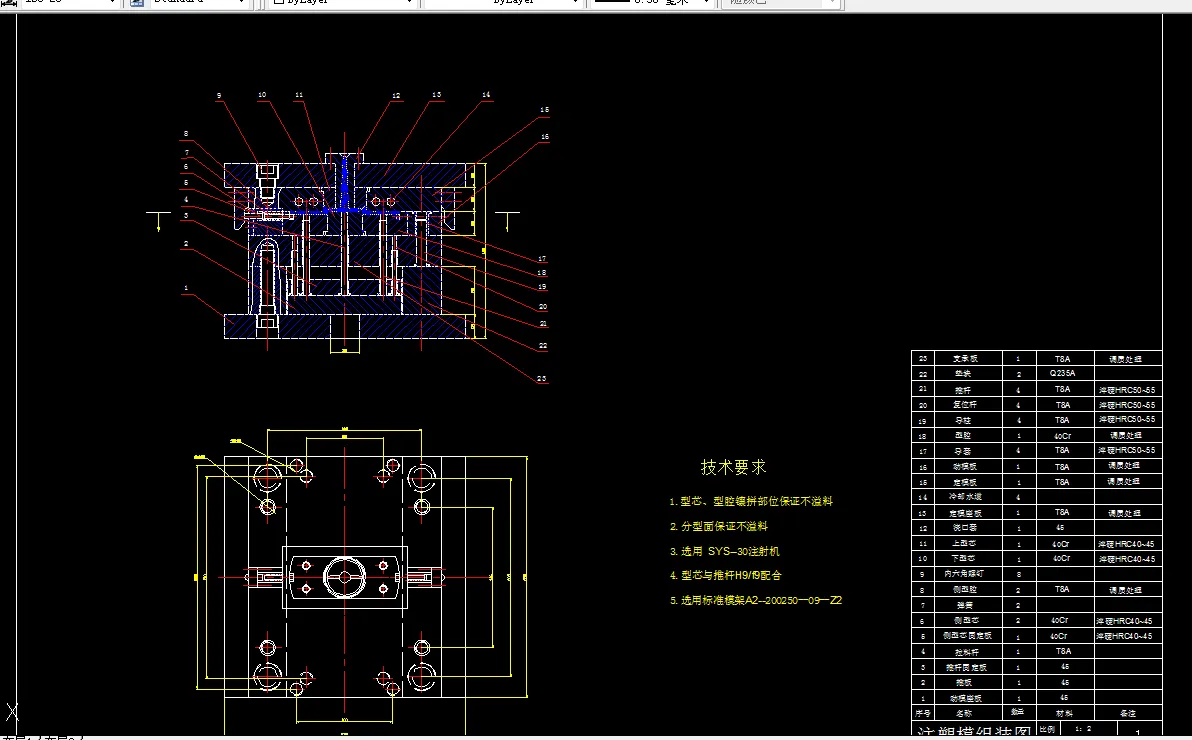The height and width of the screenshot is (740, 1192).
Task: Click 导套 in parts list row 17
Action: [963, 451]
